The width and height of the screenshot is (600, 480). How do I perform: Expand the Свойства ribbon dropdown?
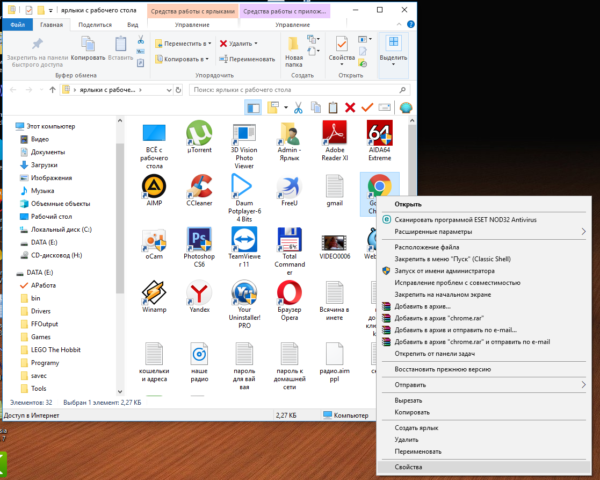click(x=342, y=65)
